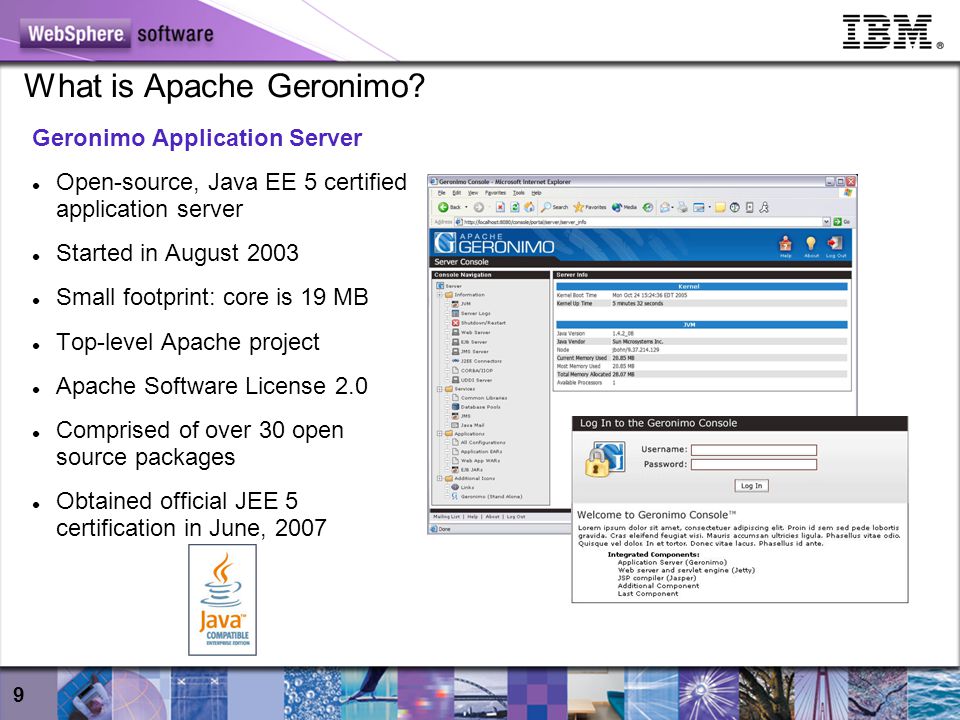Click the Print icon in browser toolbar
This screenshot has height=720, width=960.
[683, 208]
